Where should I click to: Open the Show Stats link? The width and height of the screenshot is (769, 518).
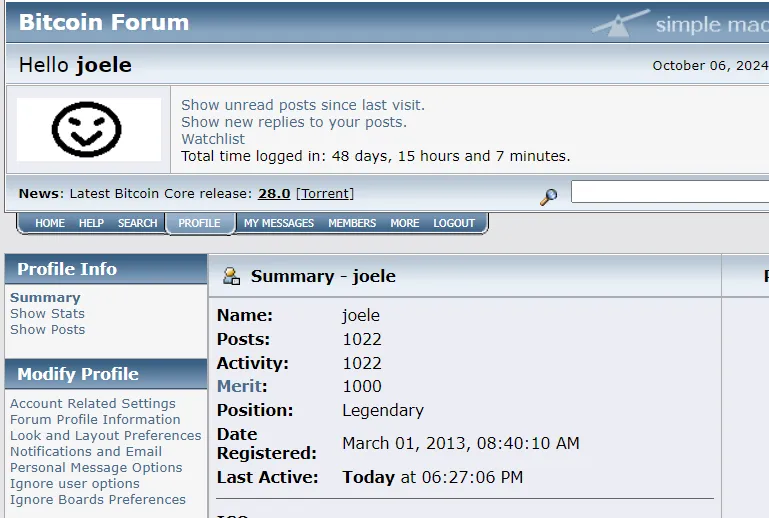[47, 313]
